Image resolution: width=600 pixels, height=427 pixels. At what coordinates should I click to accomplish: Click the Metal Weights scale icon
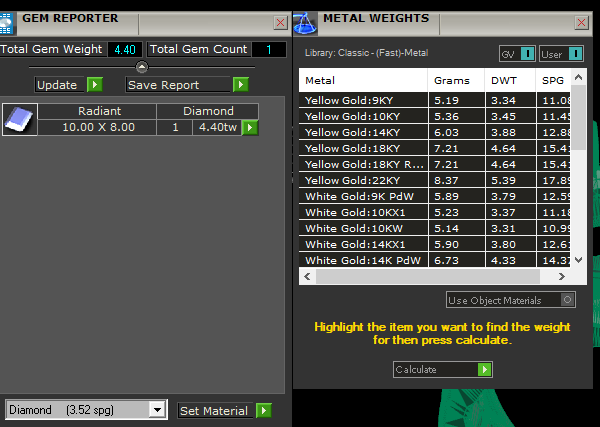tap(305, 19)
